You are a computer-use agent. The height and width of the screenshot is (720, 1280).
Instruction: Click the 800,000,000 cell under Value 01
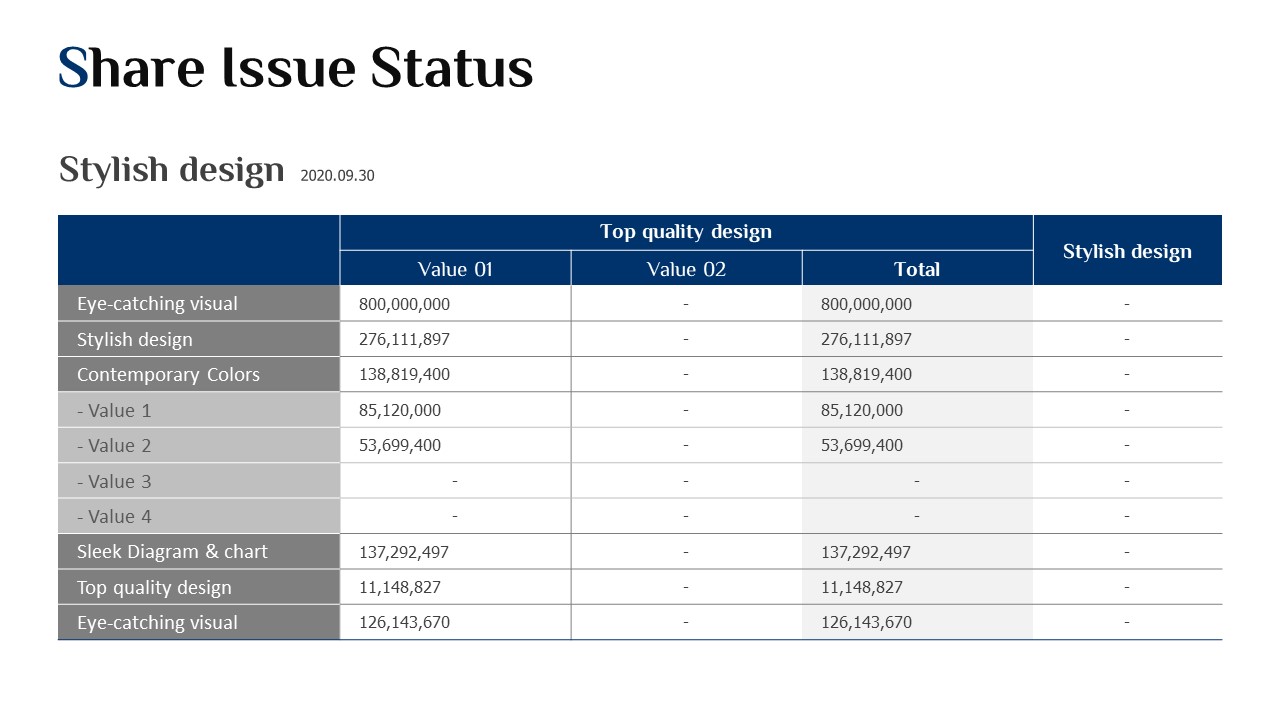(455, 303)
